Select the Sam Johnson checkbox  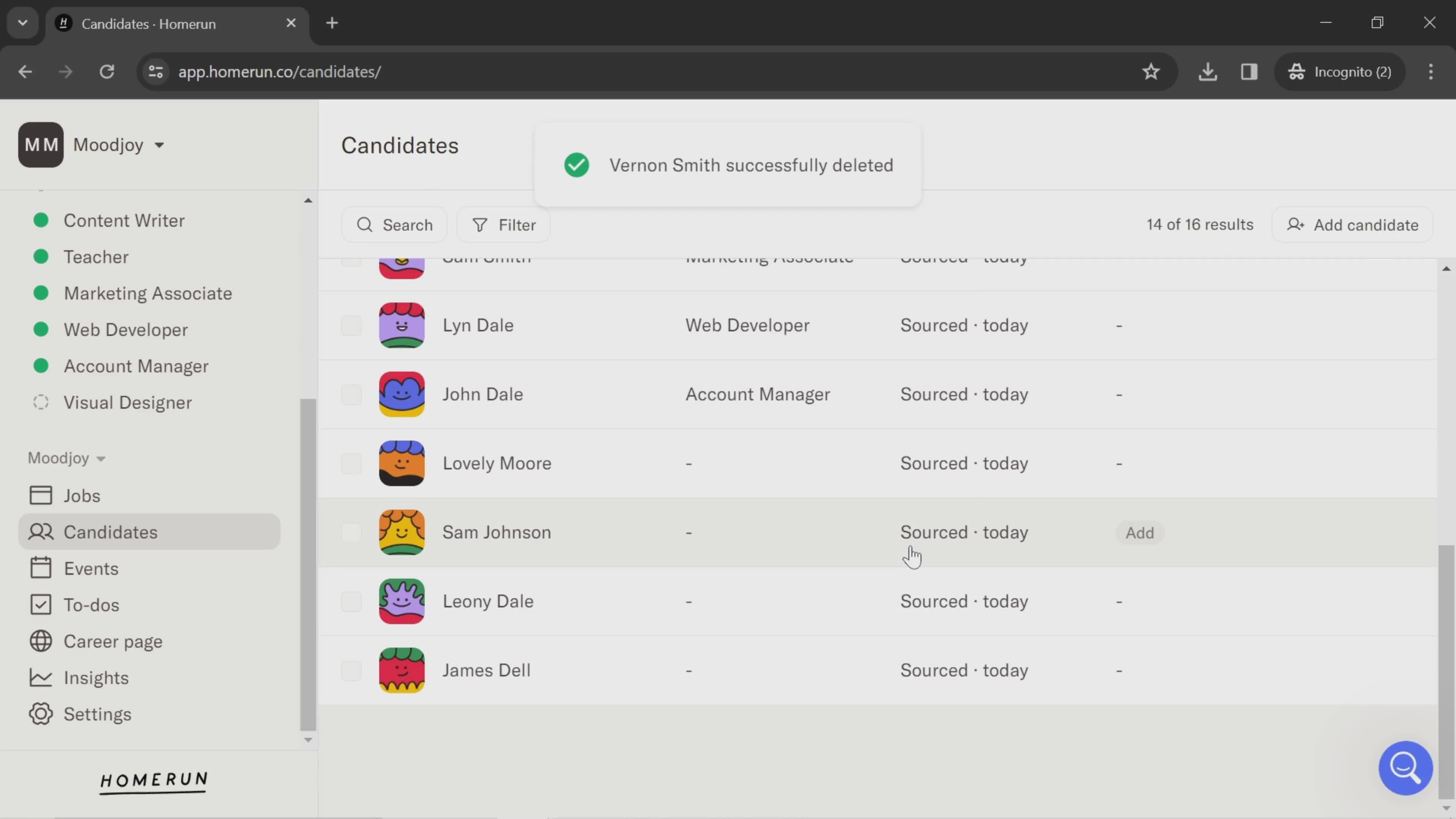pos(351,532)
